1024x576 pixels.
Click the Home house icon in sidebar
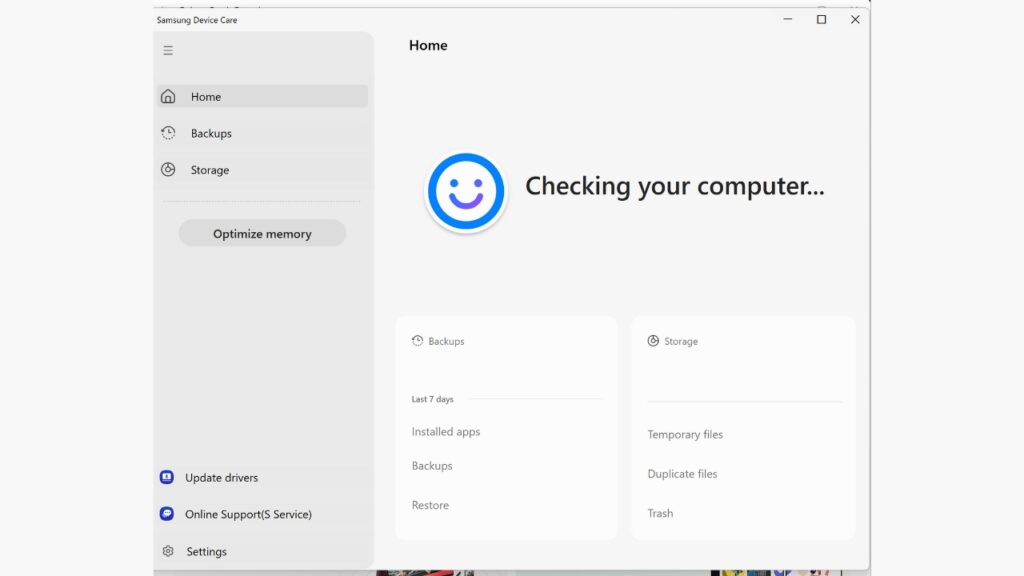tap(168, 97)
